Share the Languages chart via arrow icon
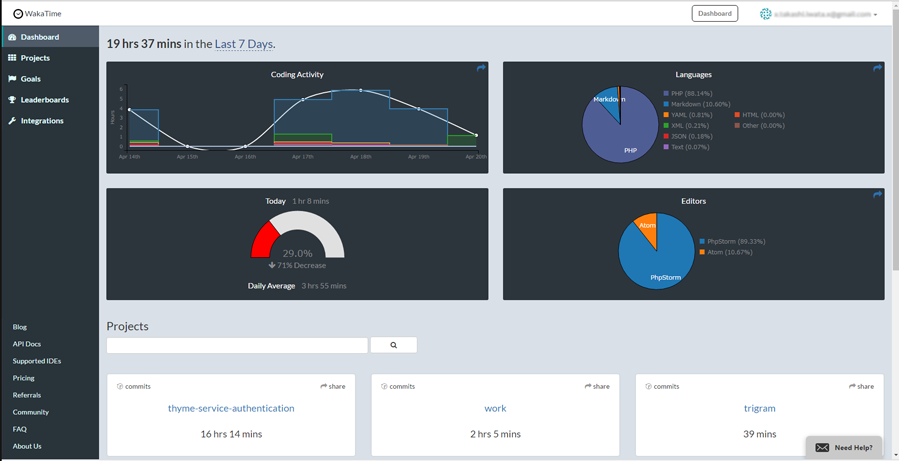This screenshot has width=899, height=461. (x=877, y=68)
